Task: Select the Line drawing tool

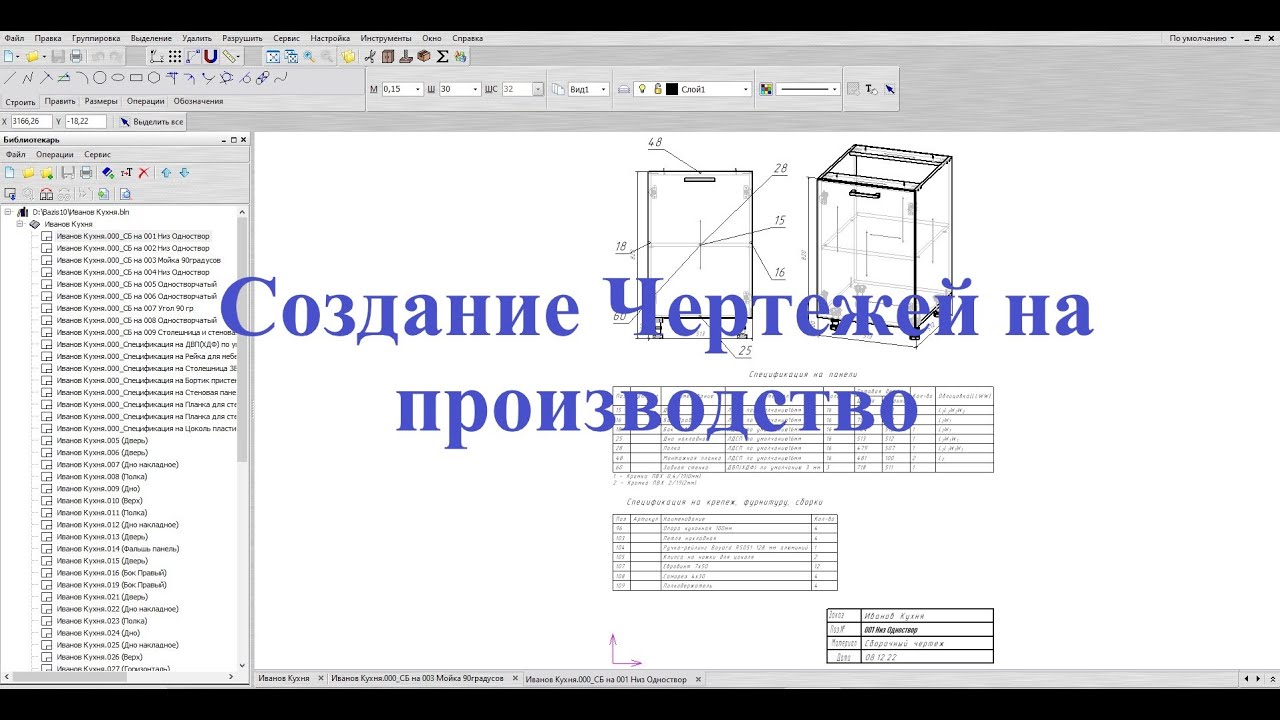Action: [x=9, y=78]
